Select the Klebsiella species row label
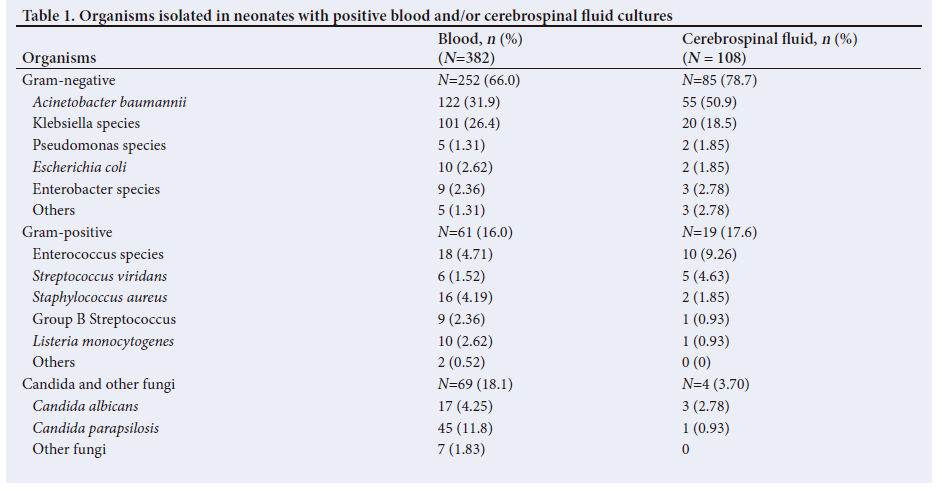 pos(86,124)
